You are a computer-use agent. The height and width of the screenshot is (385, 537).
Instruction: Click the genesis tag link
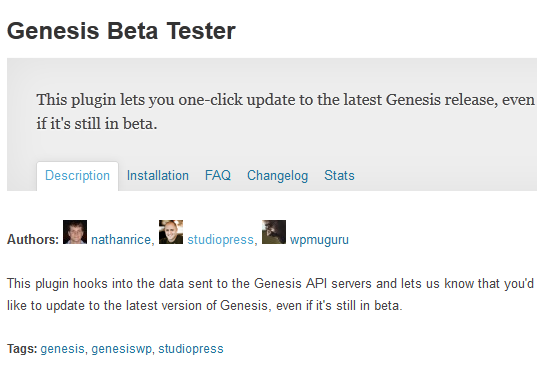(x=62, y=349)
